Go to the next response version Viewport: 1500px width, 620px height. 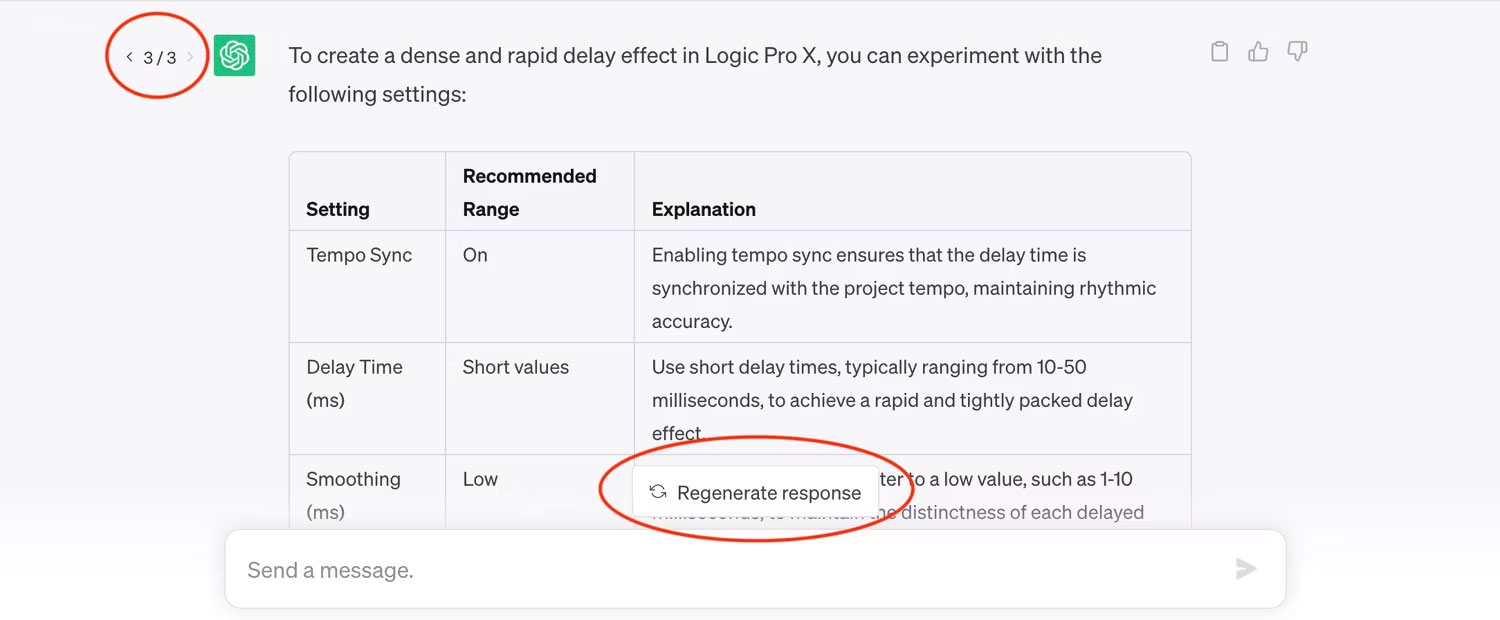(x=190, y=57)
